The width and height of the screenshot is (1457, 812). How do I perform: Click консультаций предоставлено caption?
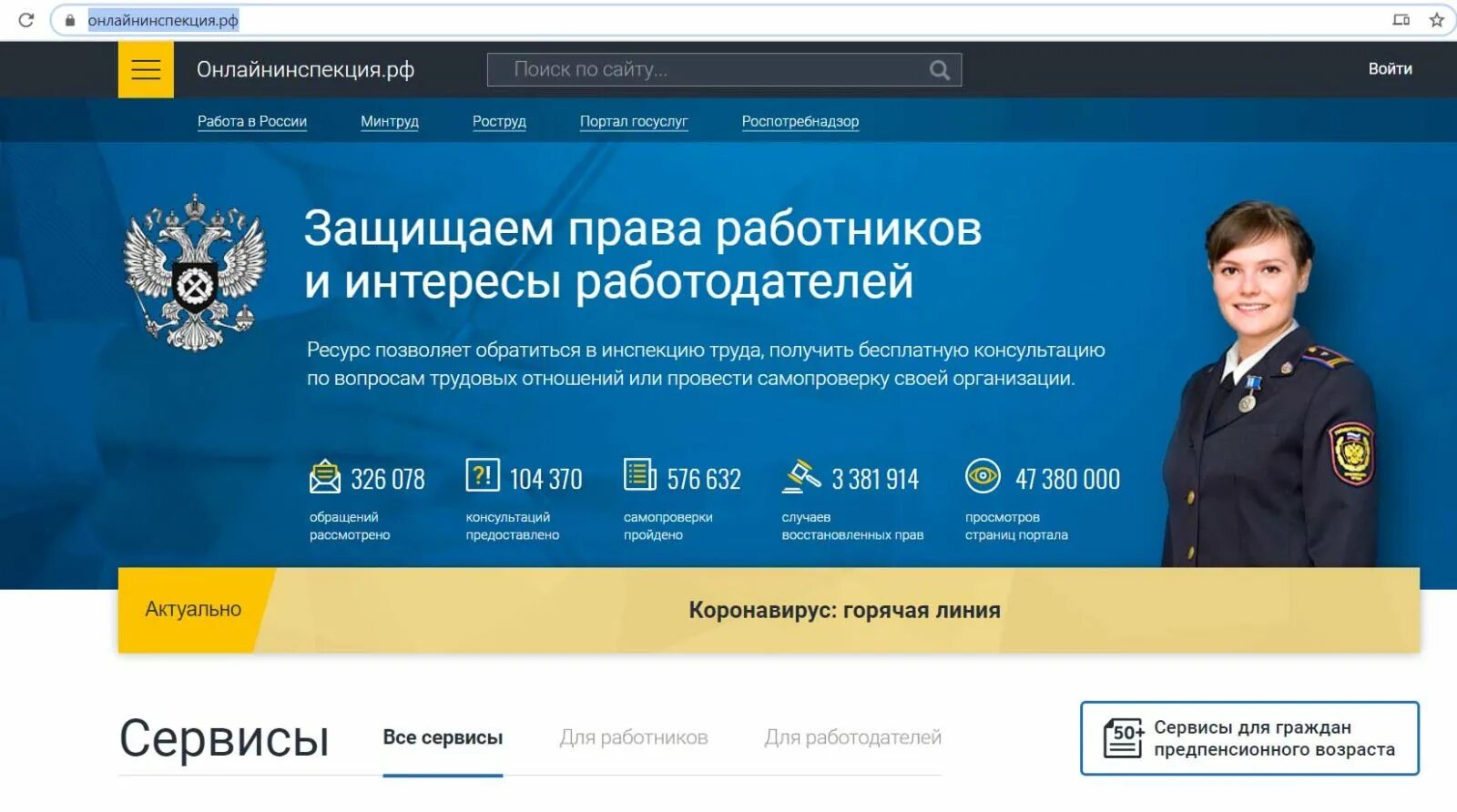(513, 526)
